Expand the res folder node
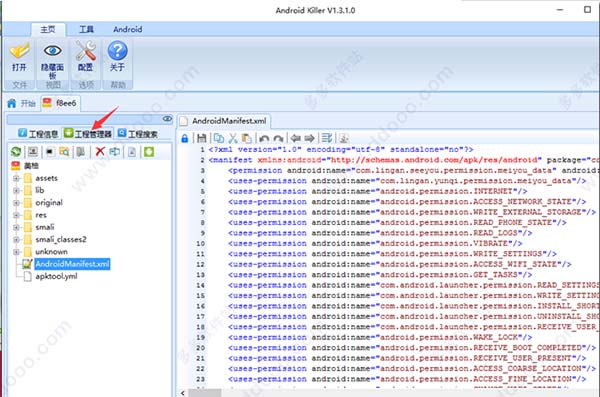The height and width of the screenshot is (397, 600). coord(16,215)
